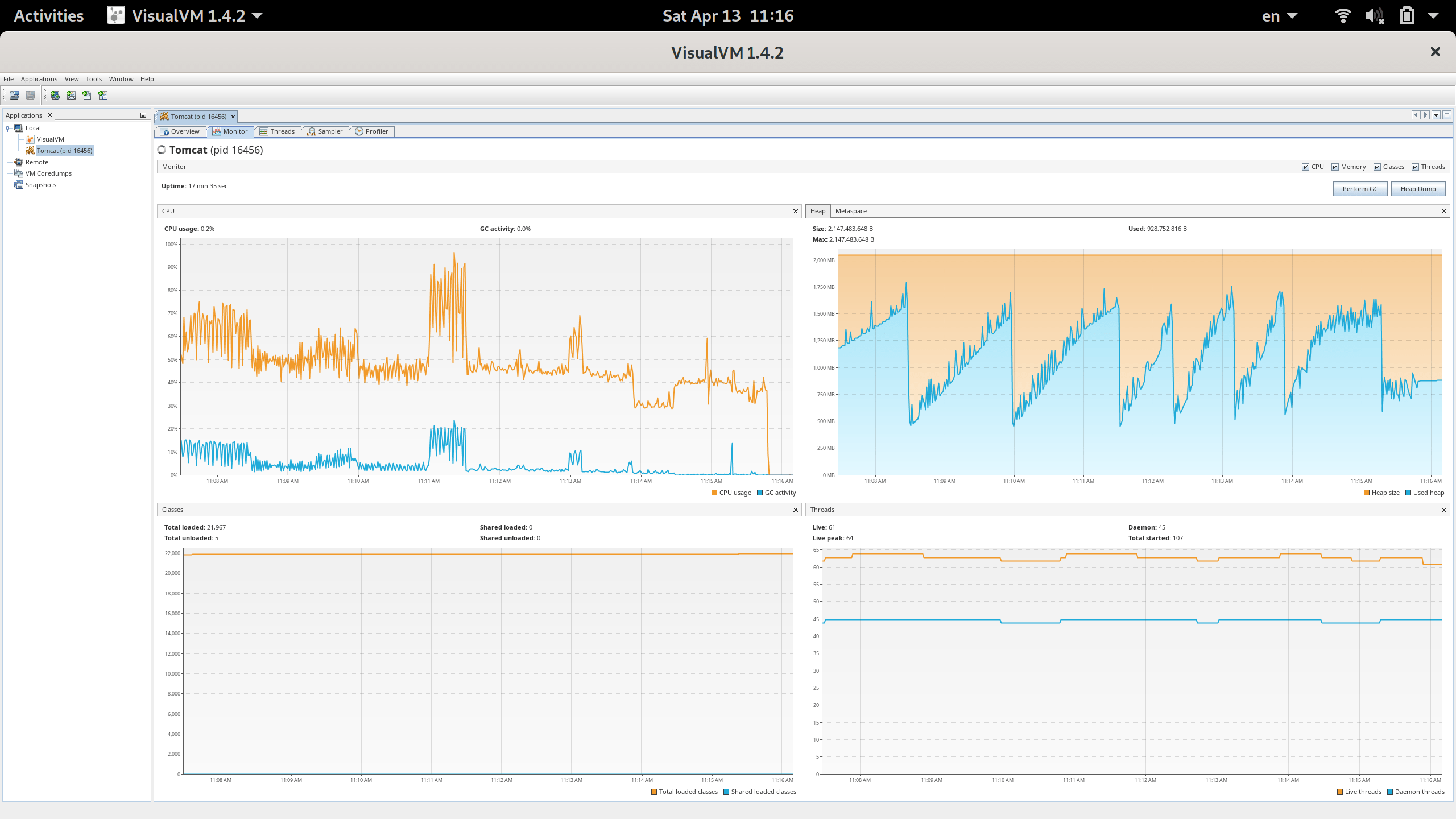Close the CPU chart panel
Image resolution: width=1456 pixels, height=819 pixels.
point(796,212)
